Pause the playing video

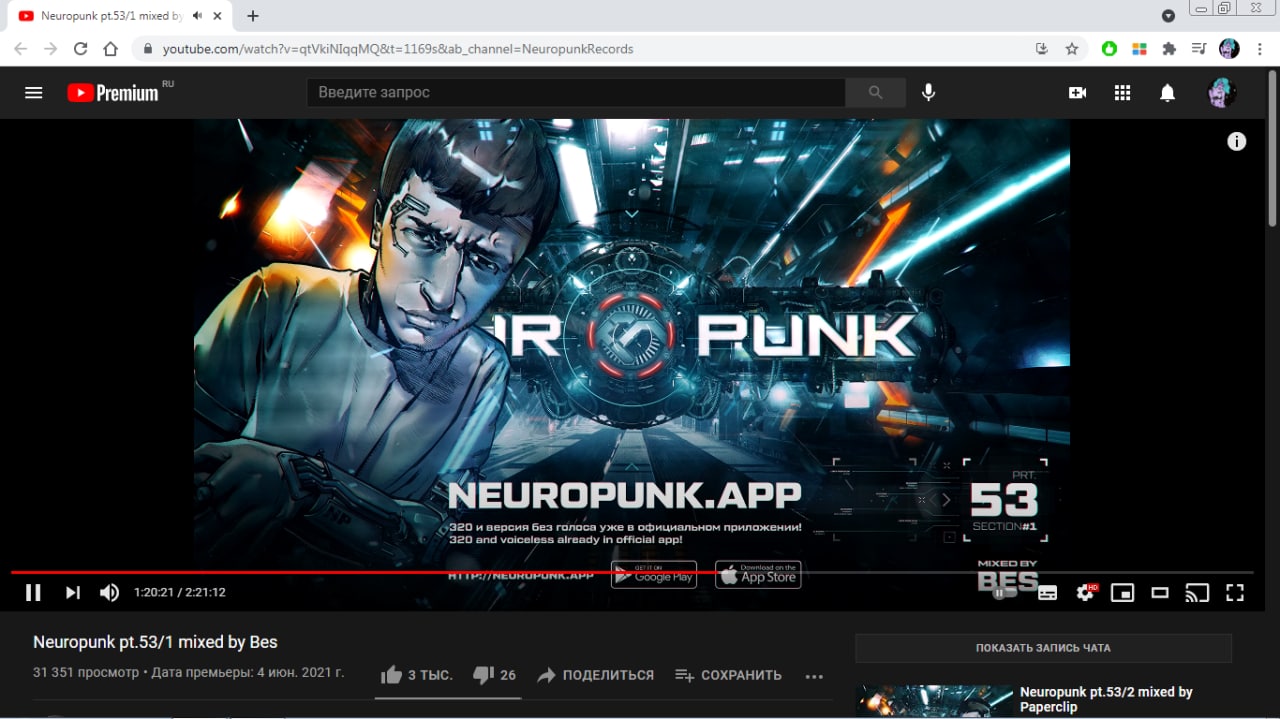[x=33, y=592]
